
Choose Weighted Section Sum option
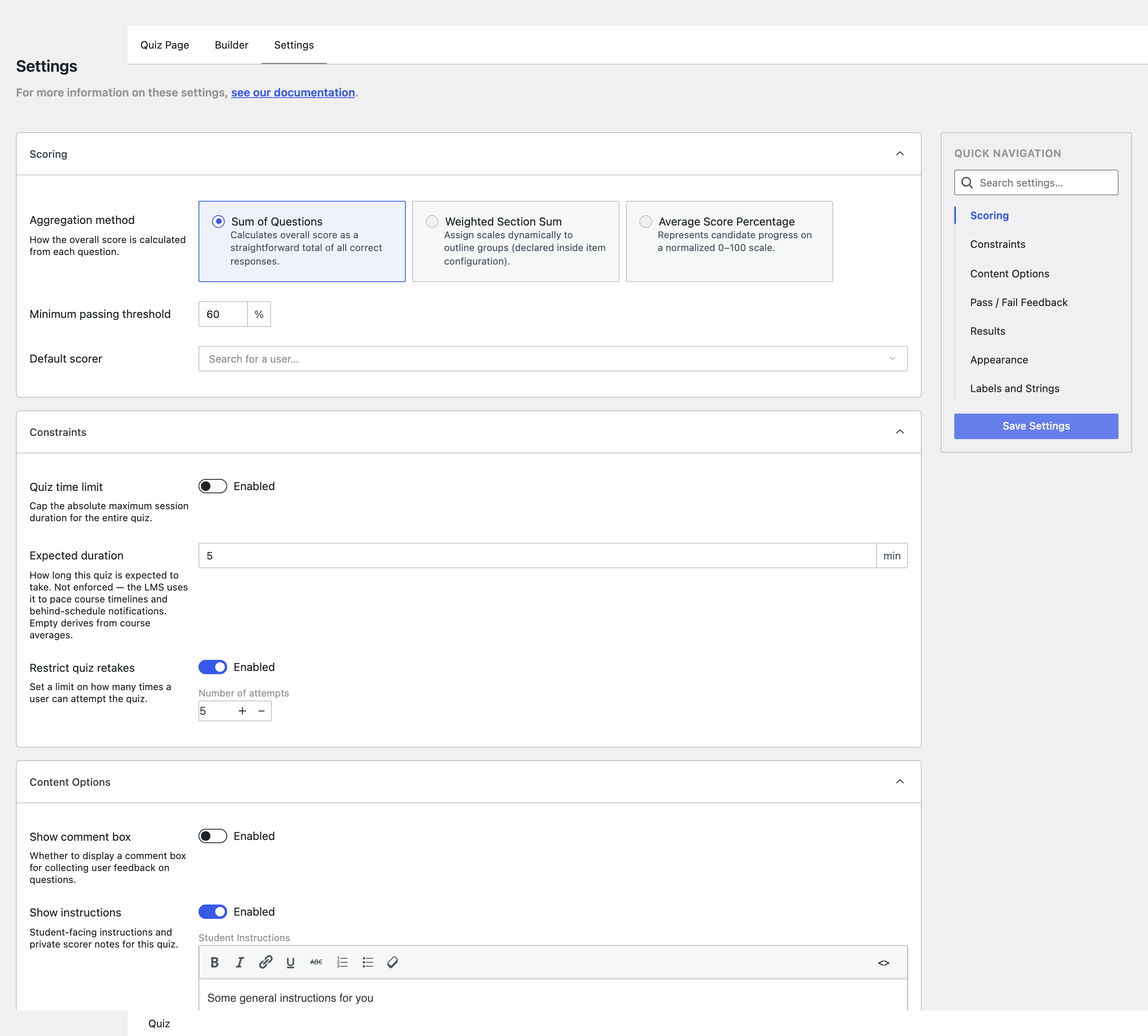coord(515,241)
